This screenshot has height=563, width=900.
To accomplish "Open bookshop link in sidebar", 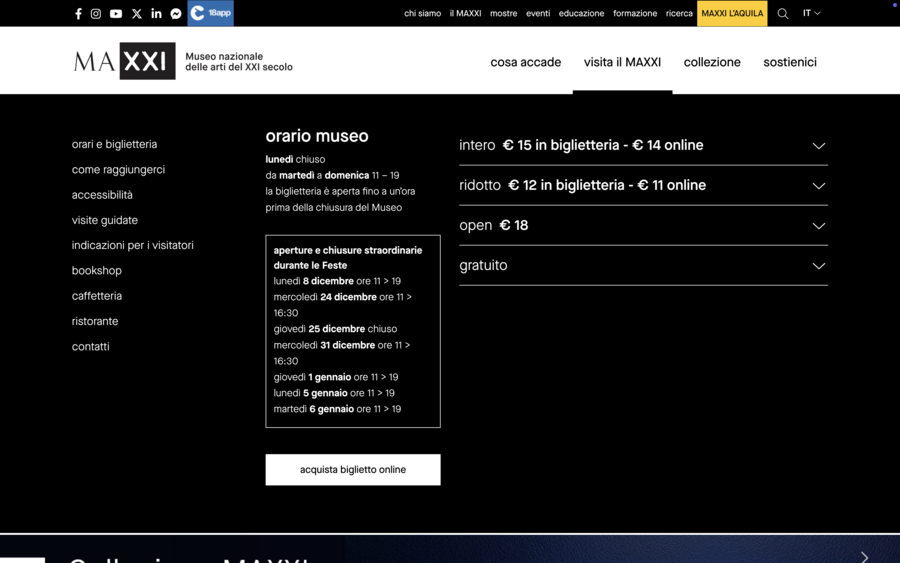I will [96, 271].
